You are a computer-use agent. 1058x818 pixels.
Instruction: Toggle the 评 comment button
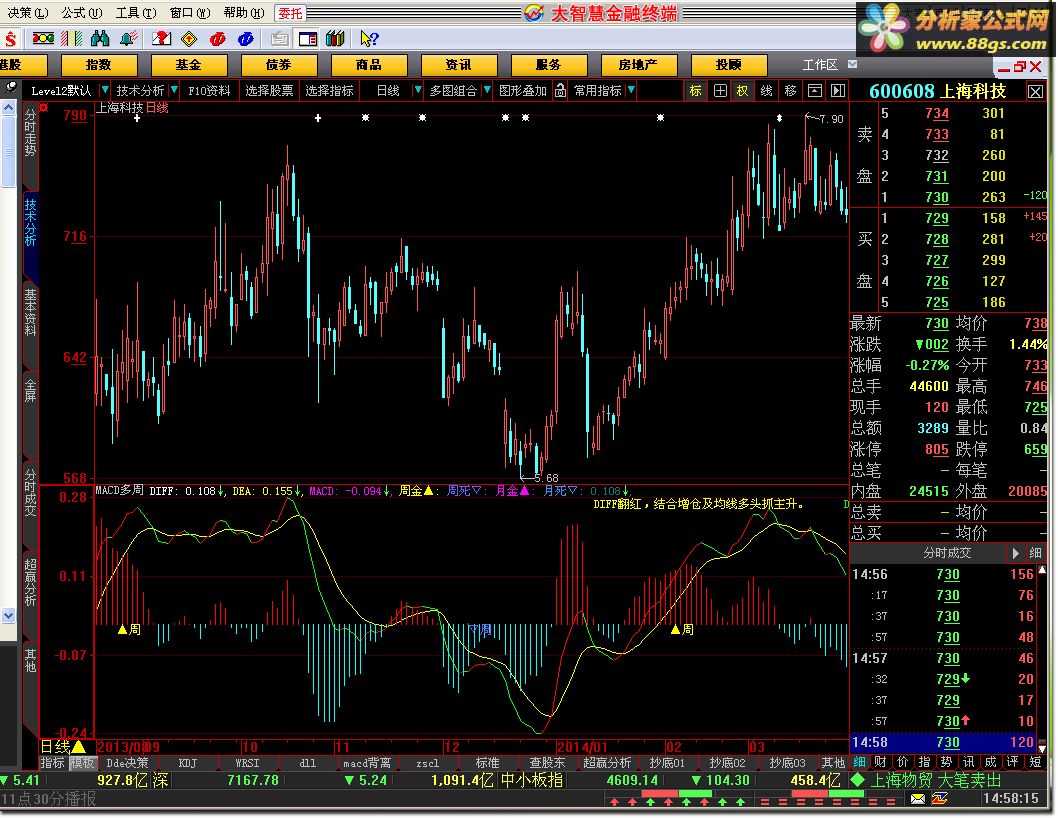coord(1013,762)
